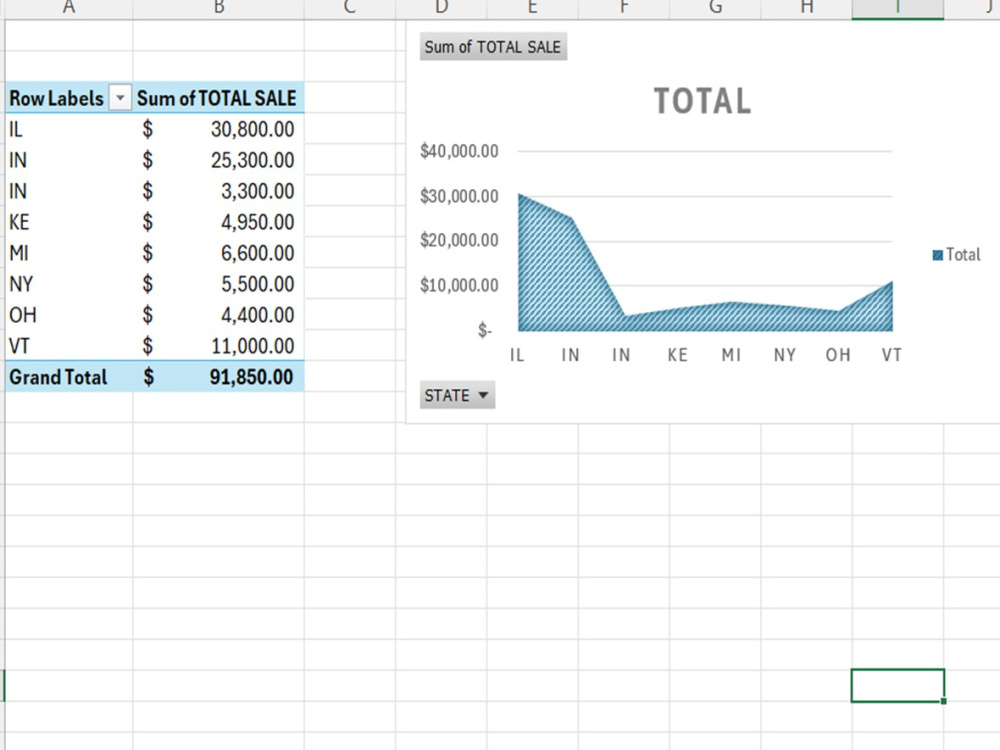Screen dimensions: 1000x750
Task: Select the 5,500.00 value cell
Action: click(x=218, y=284)
